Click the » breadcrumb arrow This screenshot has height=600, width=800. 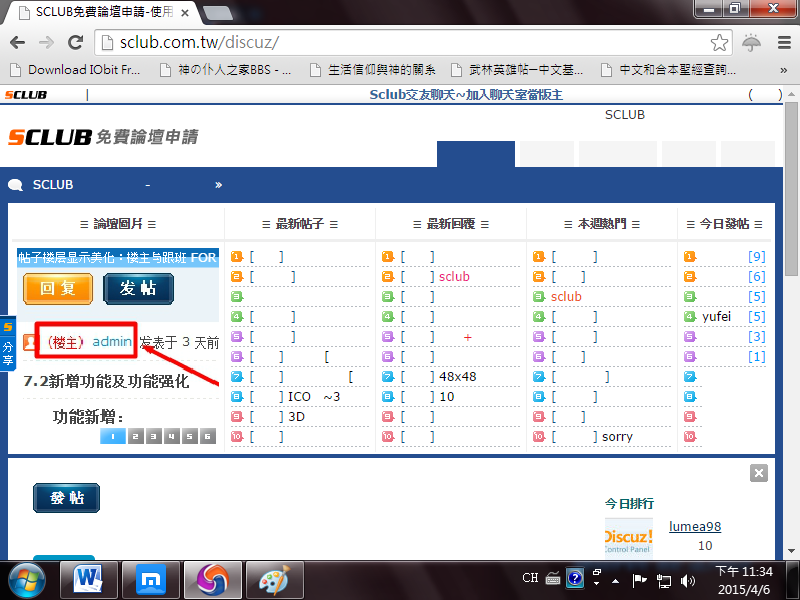[218, 185]
